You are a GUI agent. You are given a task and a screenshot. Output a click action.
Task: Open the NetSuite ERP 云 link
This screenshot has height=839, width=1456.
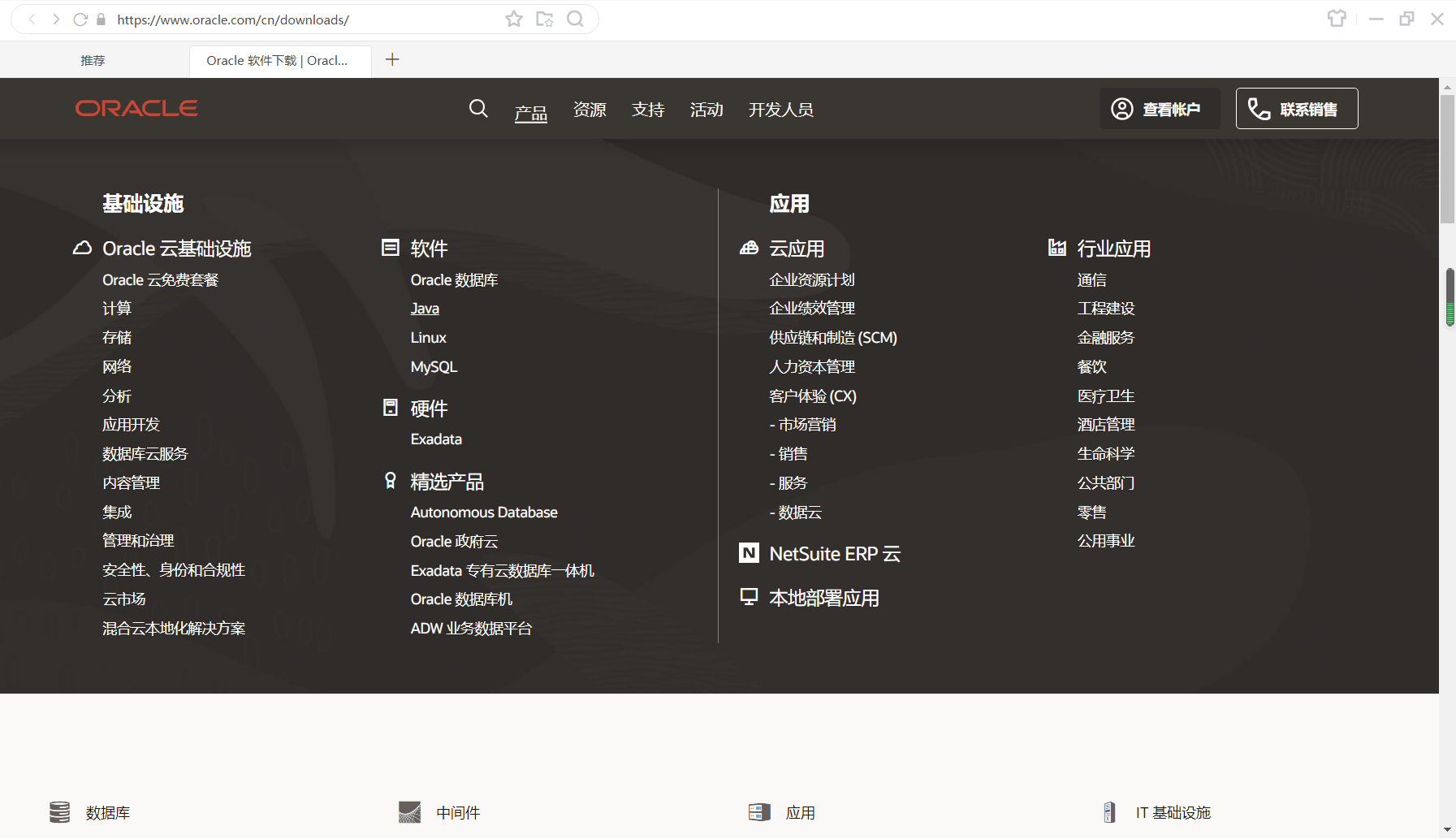(835, 554)
